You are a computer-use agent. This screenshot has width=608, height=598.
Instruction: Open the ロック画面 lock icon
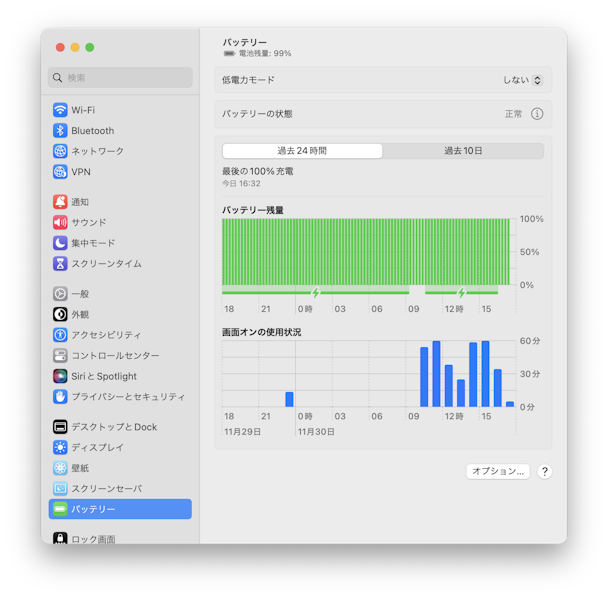coord(60,538)
